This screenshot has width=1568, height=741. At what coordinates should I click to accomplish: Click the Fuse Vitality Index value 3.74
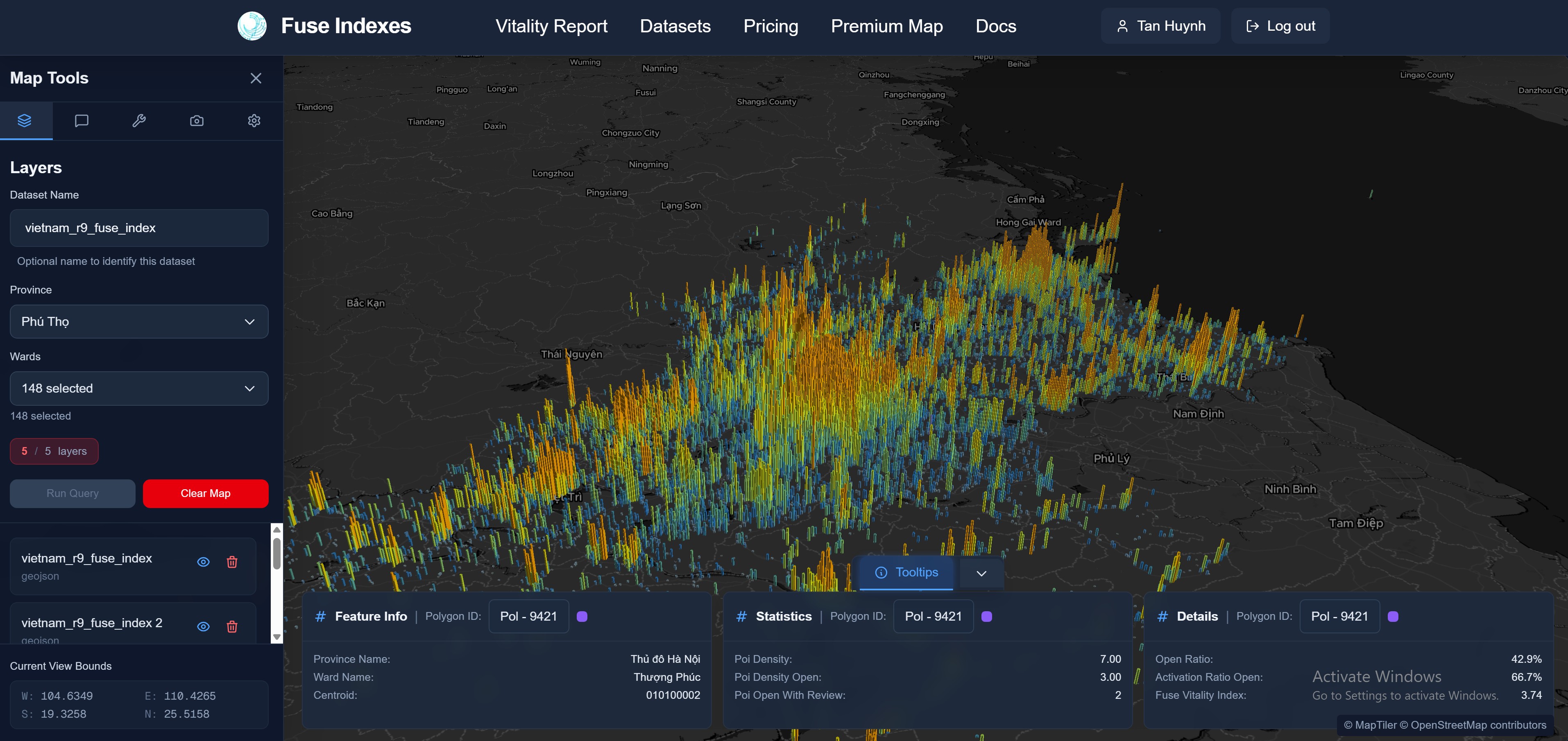click(1531, 695)
